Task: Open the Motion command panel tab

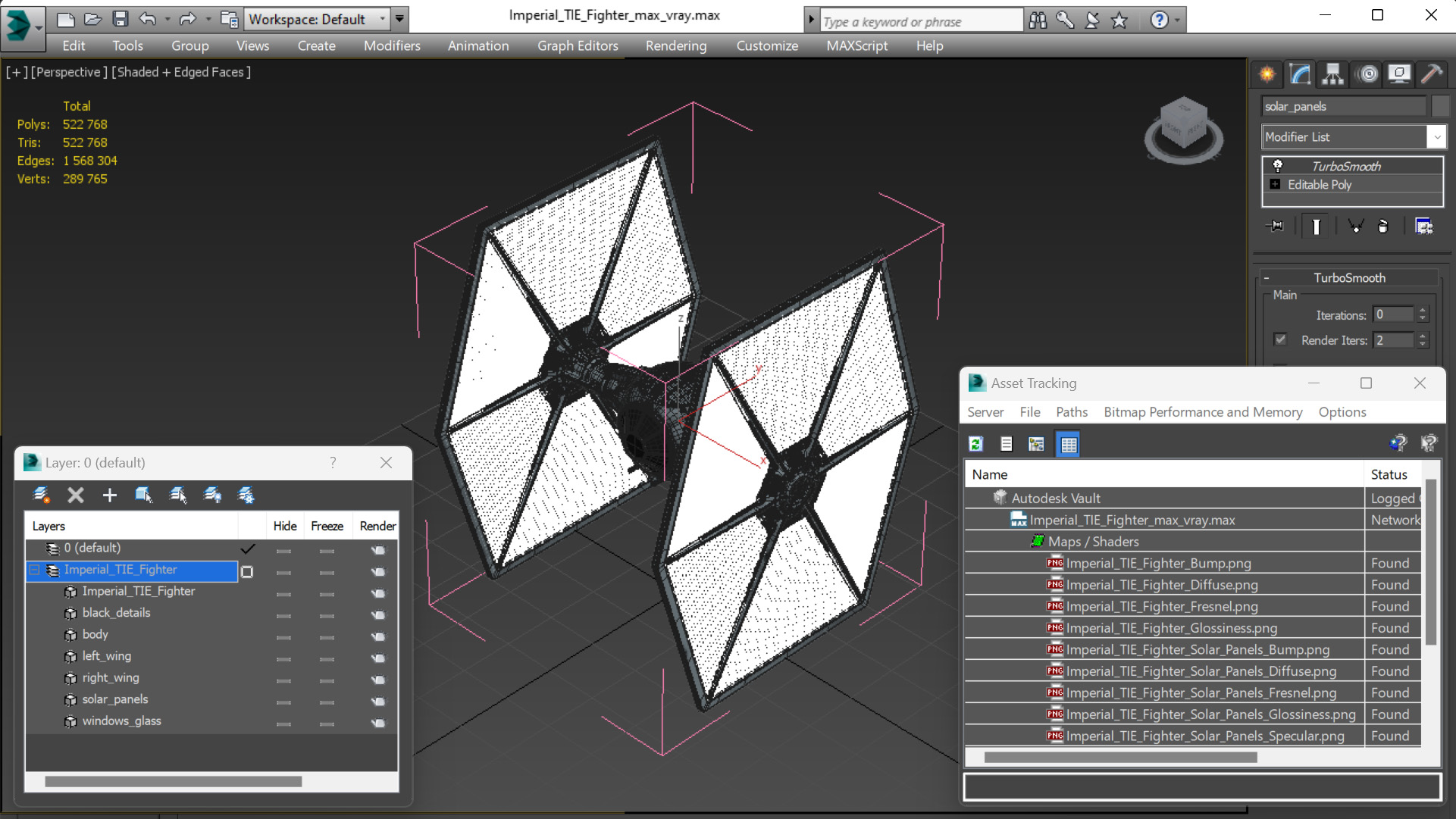Action: click(x=1367, y=74)
